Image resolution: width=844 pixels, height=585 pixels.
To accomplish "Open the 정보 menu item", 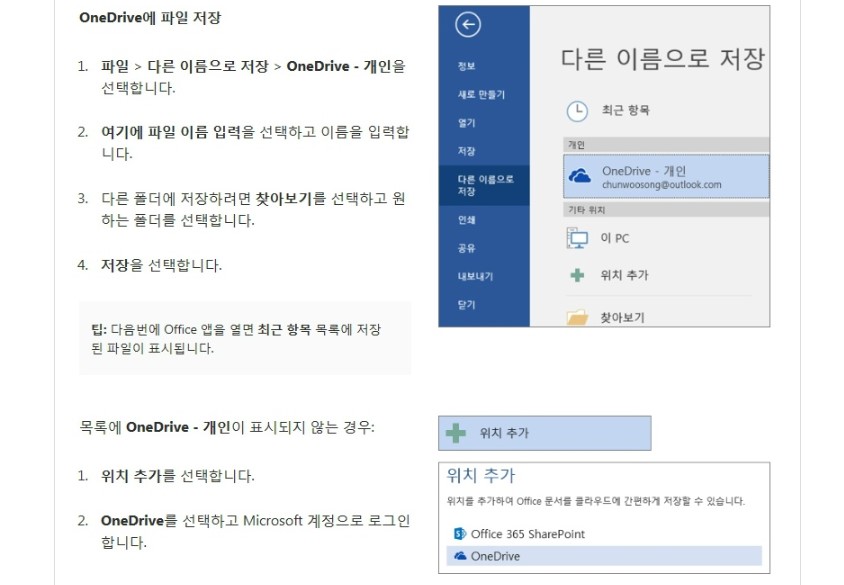I will pos(466,66).
